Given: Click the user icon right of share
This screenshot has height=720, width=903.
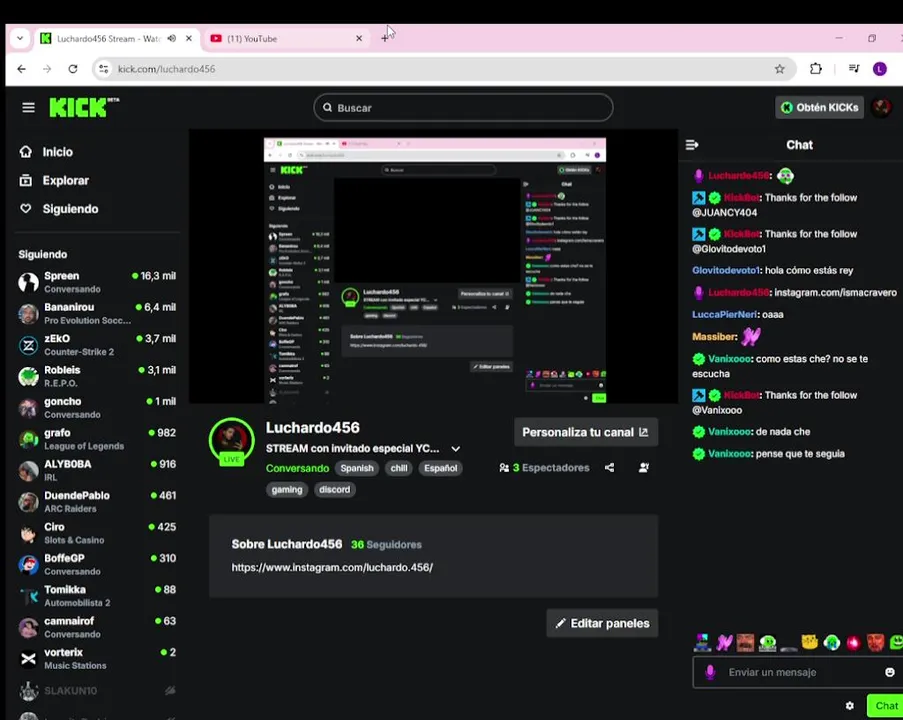Looking at the screenshot, I should (x=644, y=468).
